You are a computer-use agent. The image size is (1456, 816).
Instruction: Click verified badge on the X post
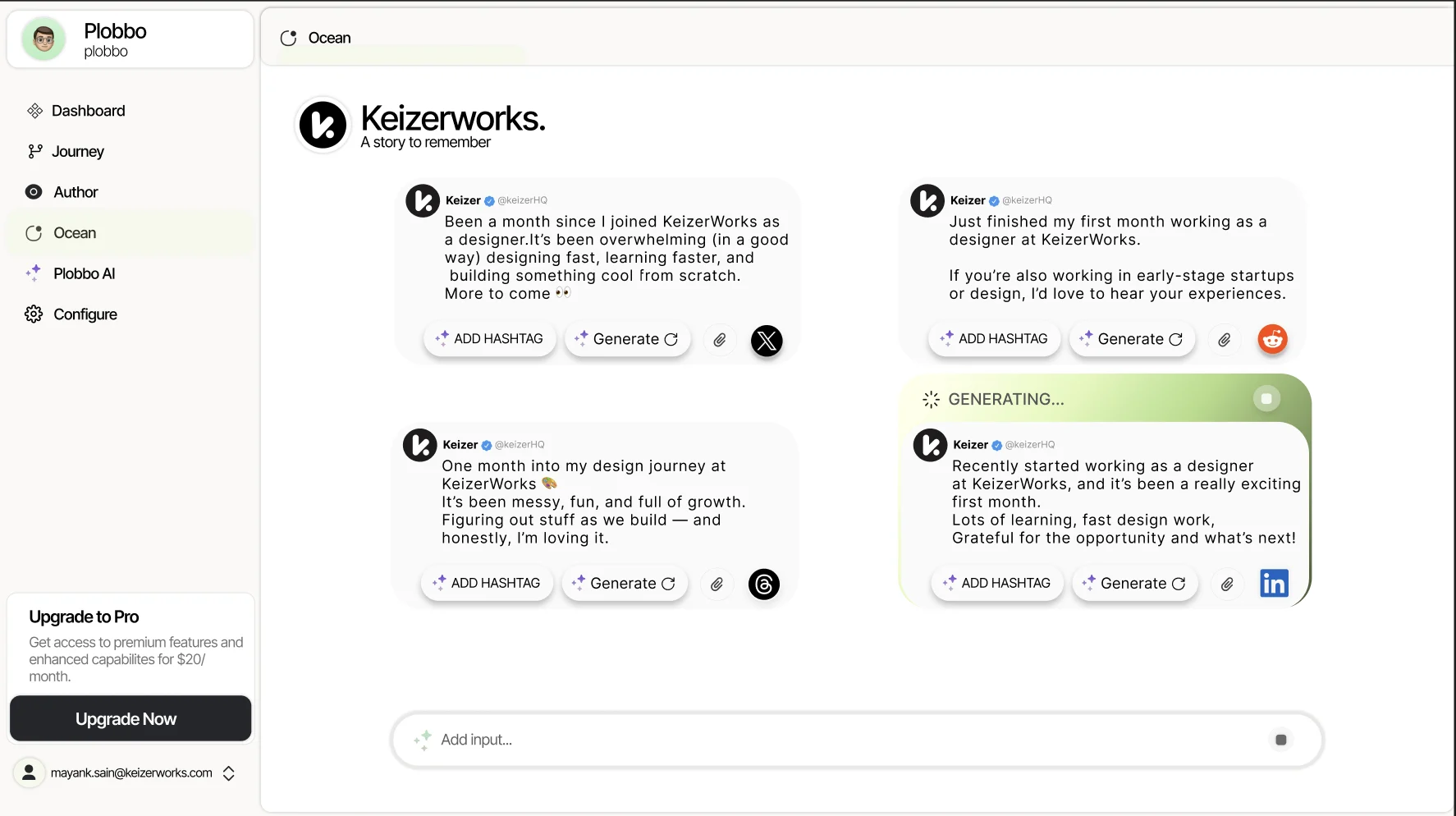tap(489, 200)
